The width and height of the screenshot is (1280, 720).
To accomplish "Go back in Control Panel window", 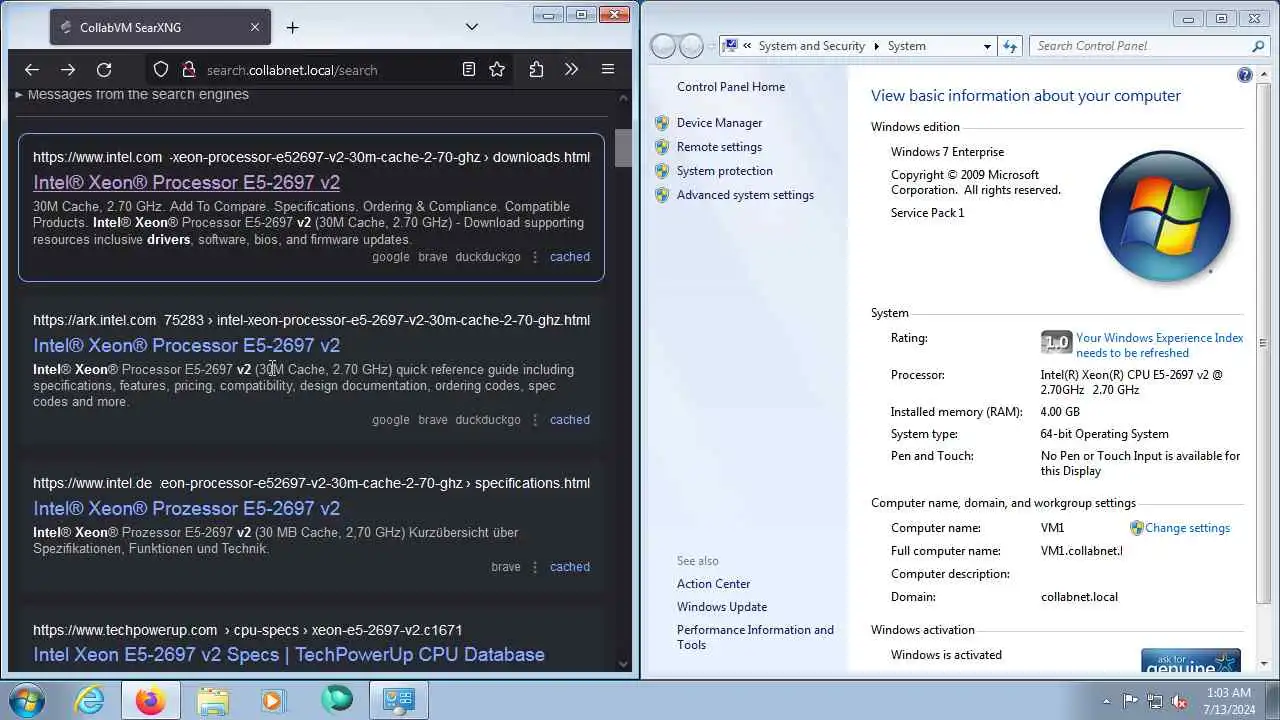I will [x=662, y=46].
